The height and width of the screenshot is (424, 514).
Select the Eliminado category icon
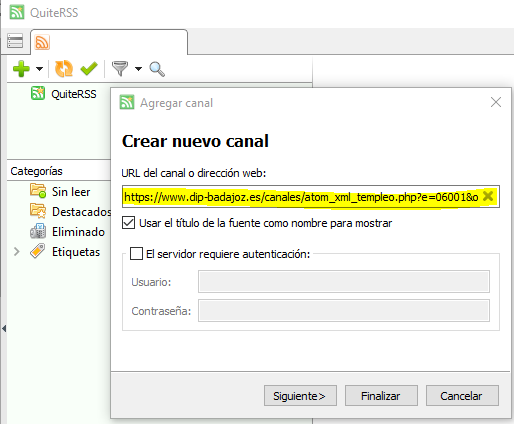(38, 231)
